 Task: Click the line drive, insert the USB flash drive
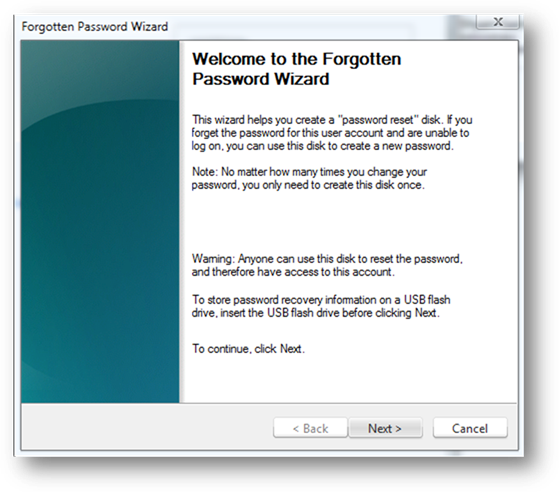click(x=316, y=313)
